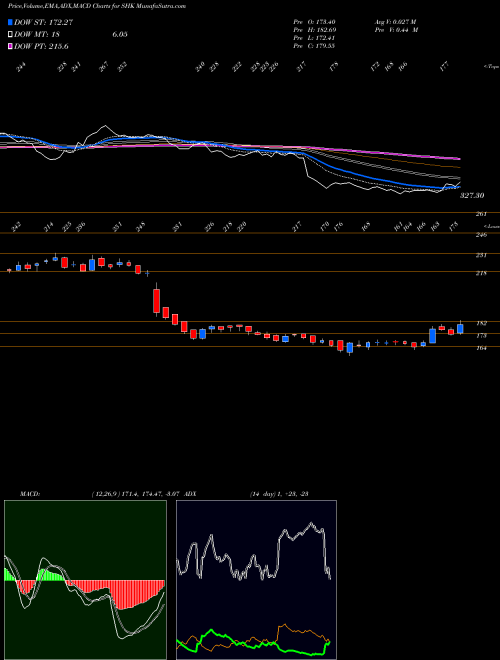This screenshot has height=660, width=500.
Task: Click the 231 price axis label
Action: pyautogui.click(x=481, y=255)
